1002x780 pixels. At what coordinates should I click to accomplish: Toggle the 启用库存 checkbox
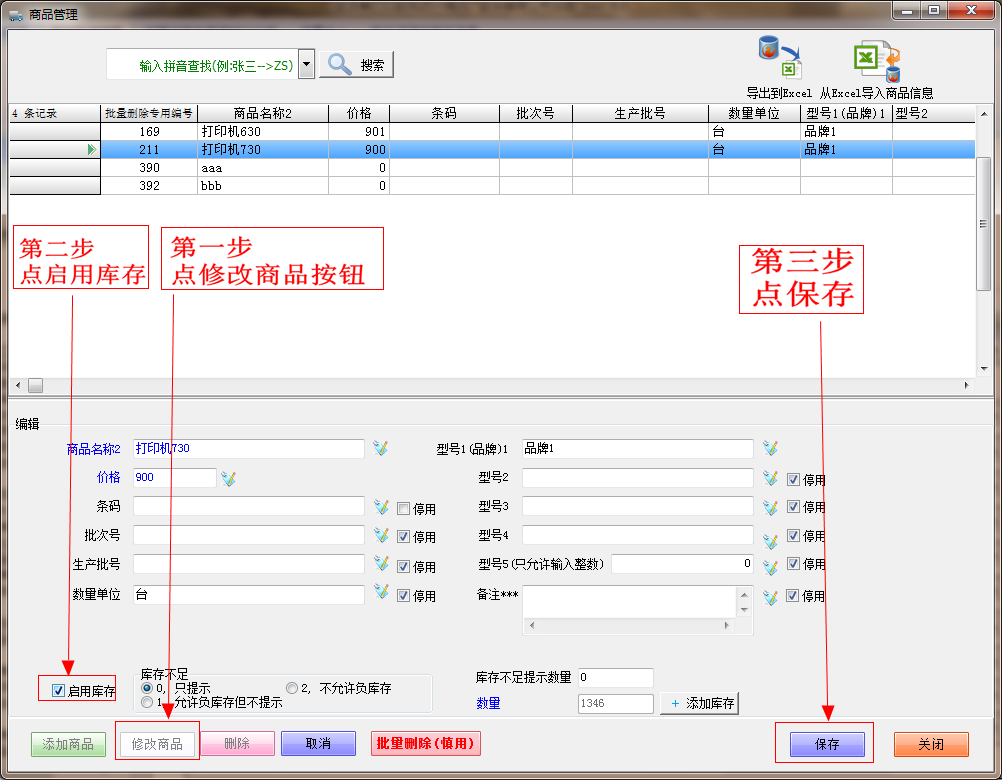tap(58, 691)
